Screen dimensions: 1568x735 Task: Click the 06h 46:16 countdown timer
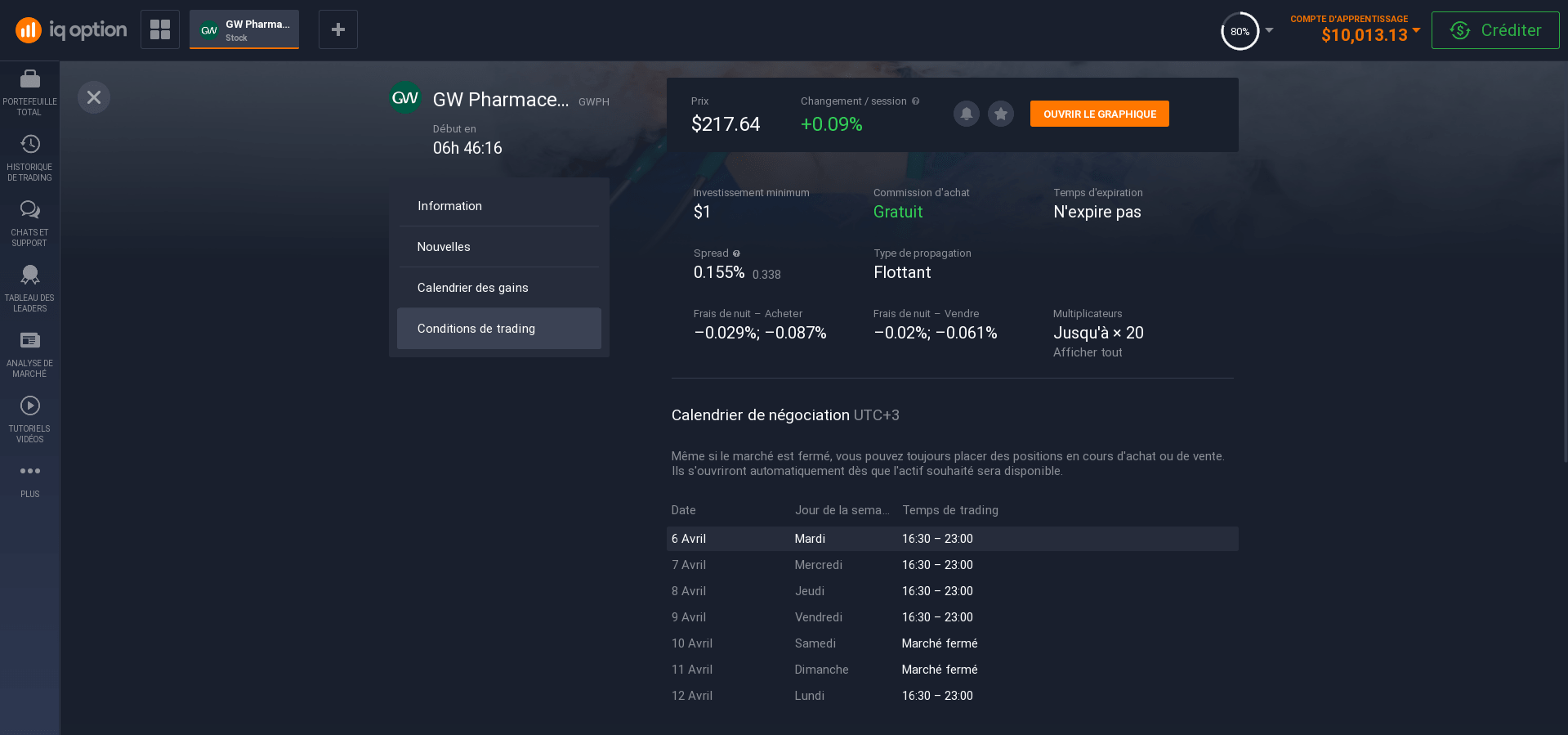pos(467,148)
